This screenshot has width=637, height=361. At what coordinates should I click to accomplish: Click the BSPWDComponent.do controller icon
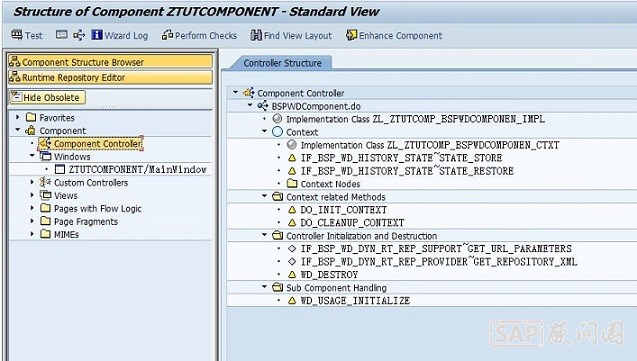tap(263, 106)
